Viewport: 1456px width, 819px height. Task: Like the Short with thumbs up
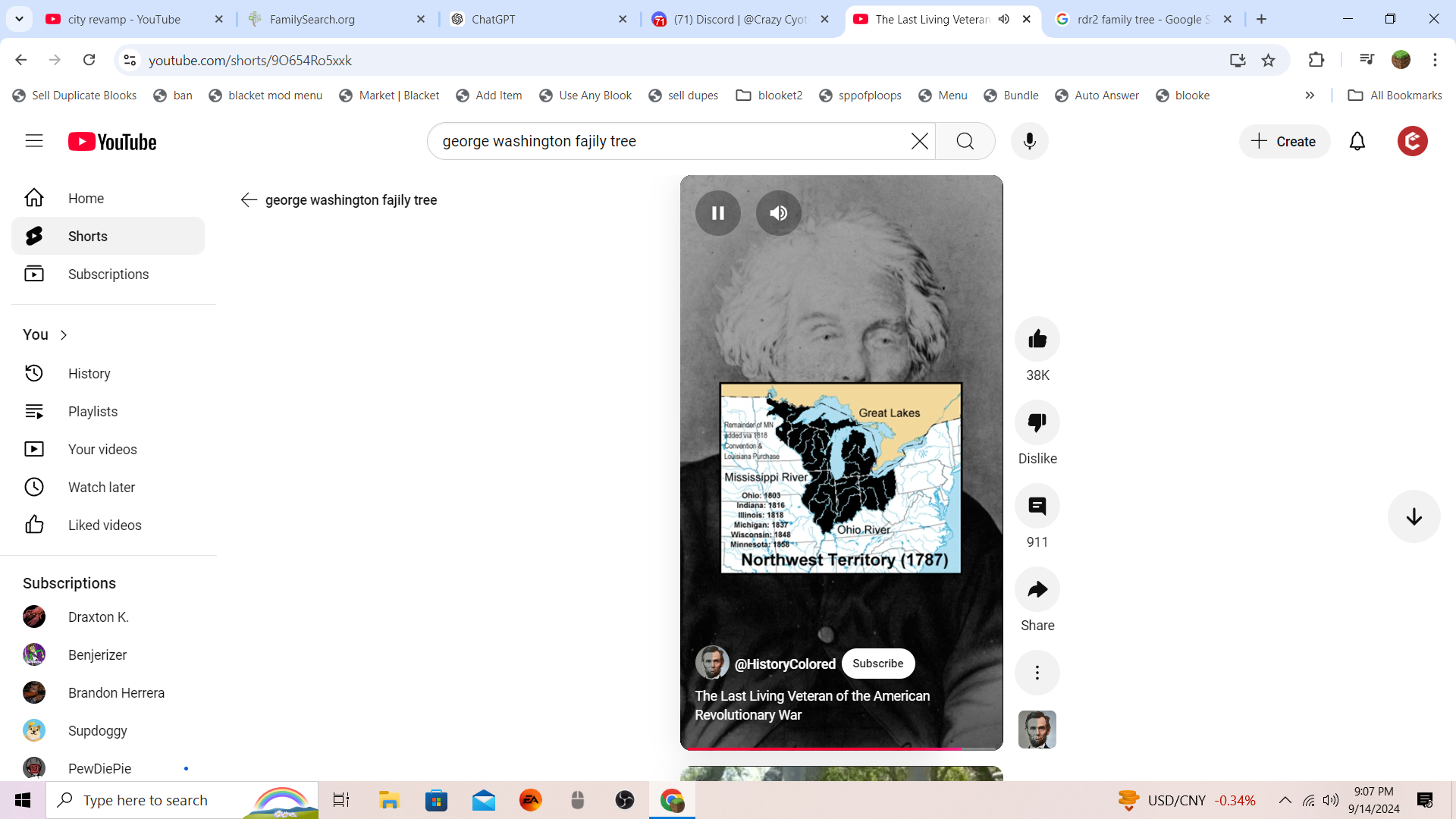pyautogui.click(x=1037, y=339)
